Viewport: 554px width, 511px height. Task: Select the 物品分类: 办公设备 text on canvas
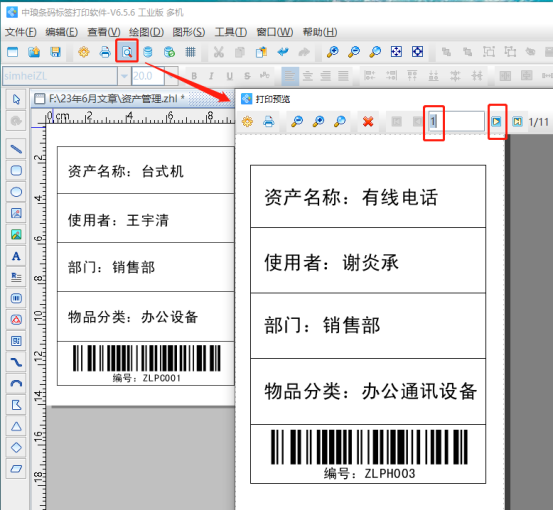click(x=133, y=317)
